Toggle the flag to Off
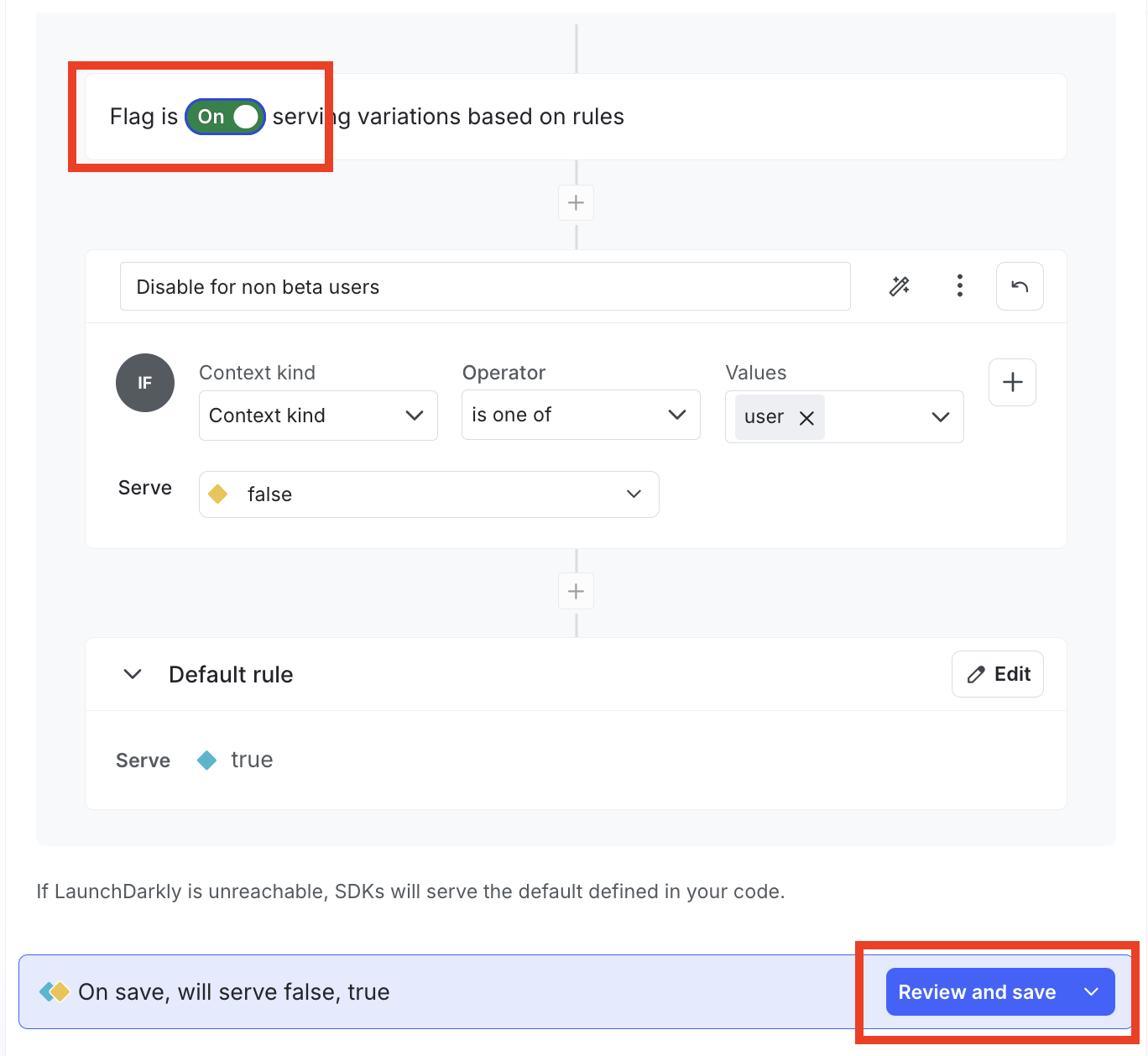The width and height of the screenshot is (1148, 1056). 225,117
